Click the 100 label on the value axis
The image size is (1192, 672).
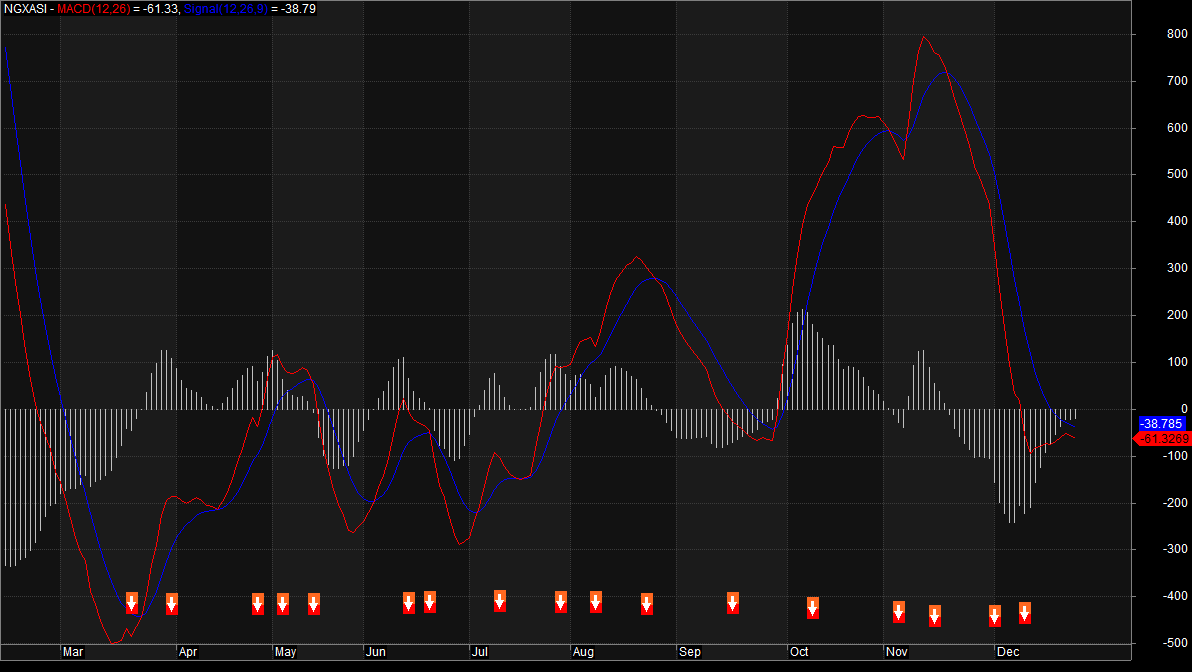pos(1177,362)
